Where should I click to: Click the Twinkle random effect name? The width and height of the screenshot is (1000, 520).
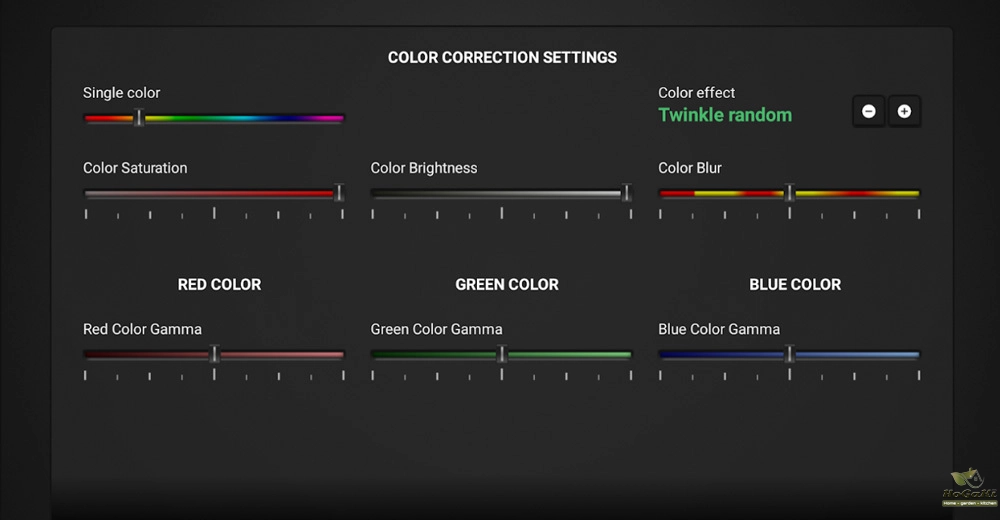click(725, 115)
